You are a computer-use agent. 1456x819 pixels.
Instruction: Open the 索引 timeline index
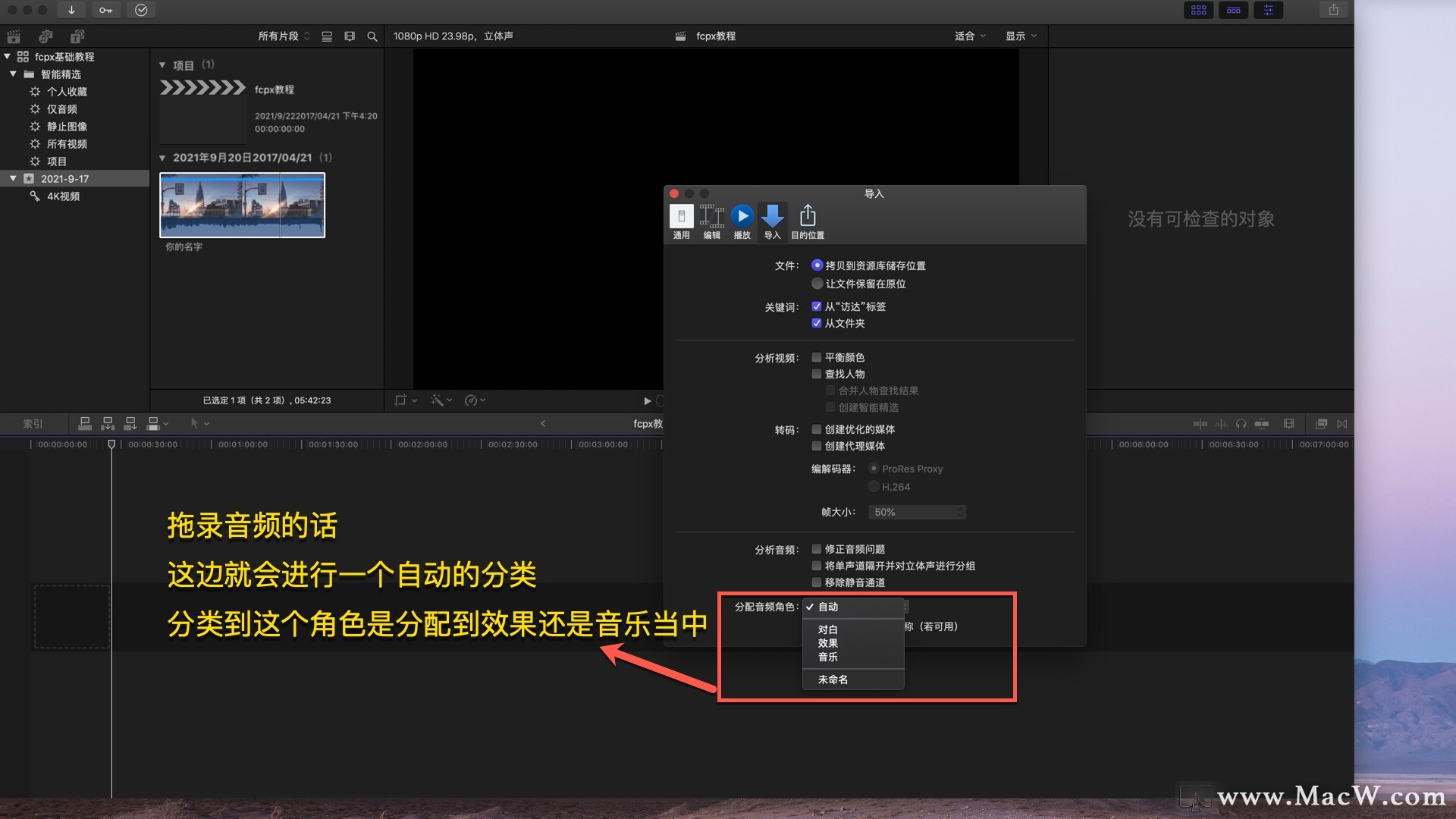(33, 424)
